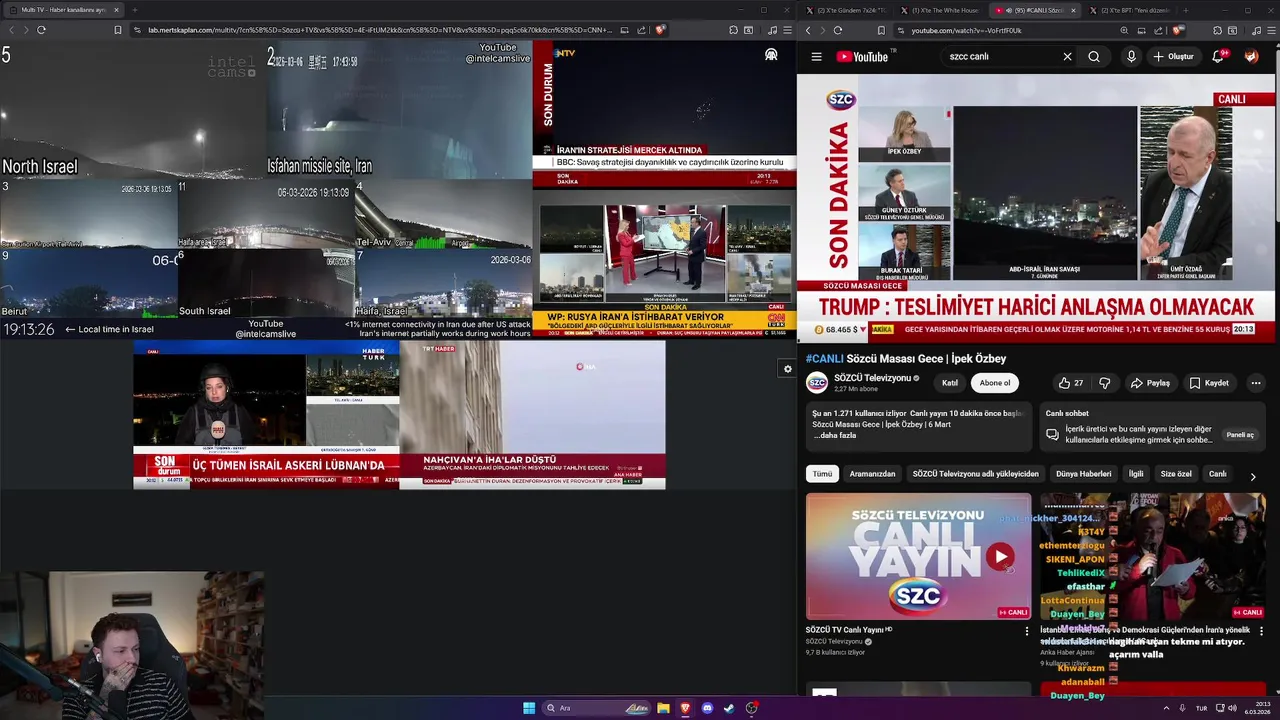Open Discord from the taskbar
The width and height of the screenshot is (1280, 720).
click(707, 708)
